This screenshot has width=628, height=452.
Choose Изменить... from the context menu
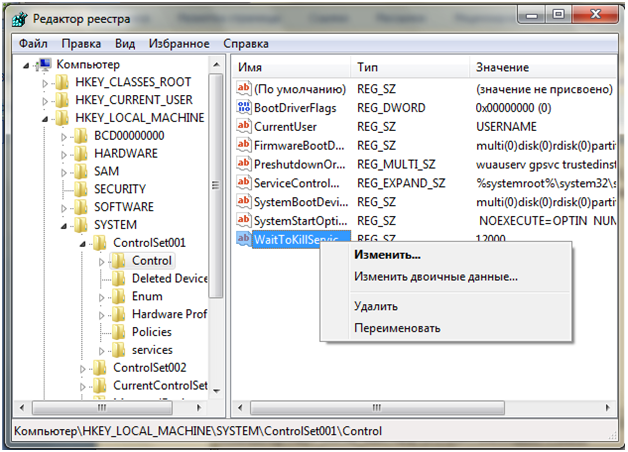point(387,256)
